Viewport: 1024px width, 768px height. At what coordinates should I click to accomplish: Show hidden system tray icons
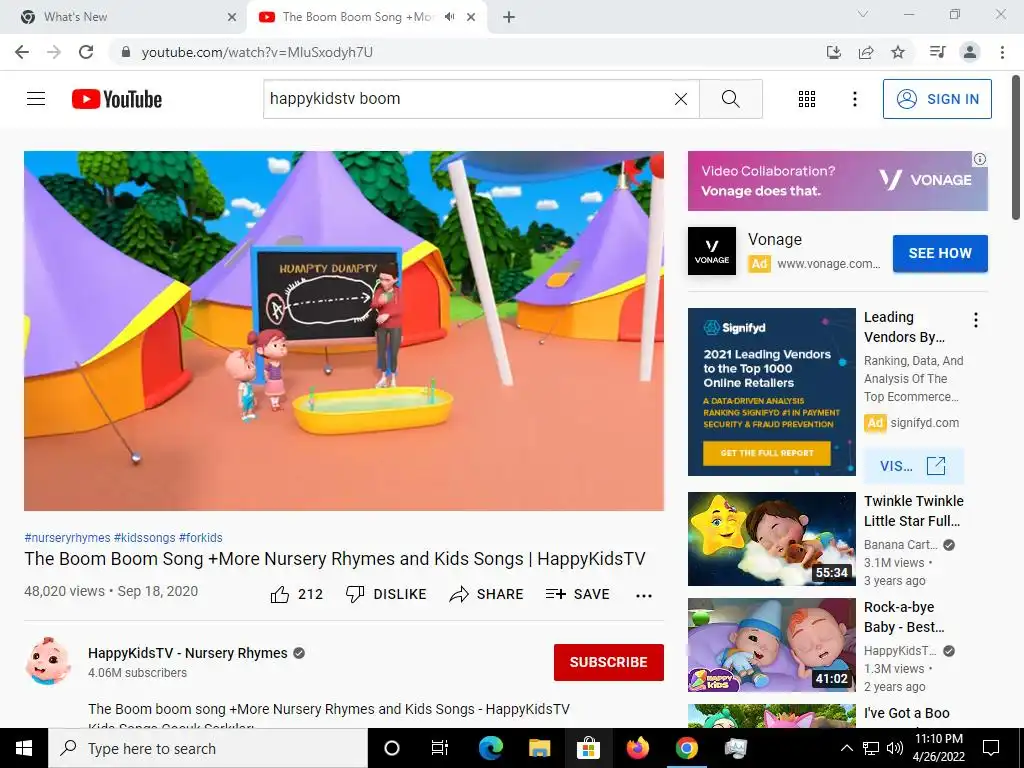point(846,748)
